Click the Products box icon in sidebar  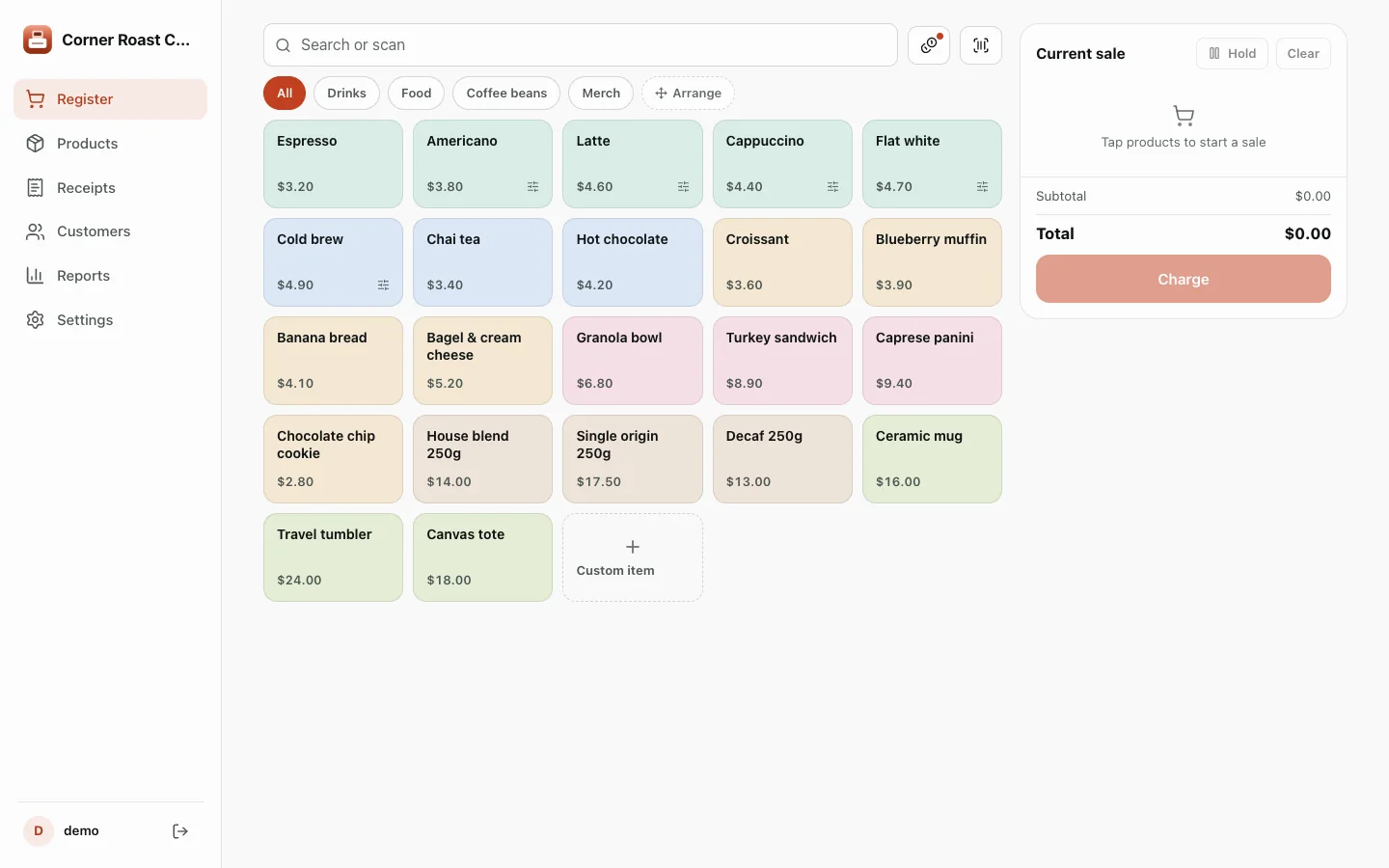[36, 144]
